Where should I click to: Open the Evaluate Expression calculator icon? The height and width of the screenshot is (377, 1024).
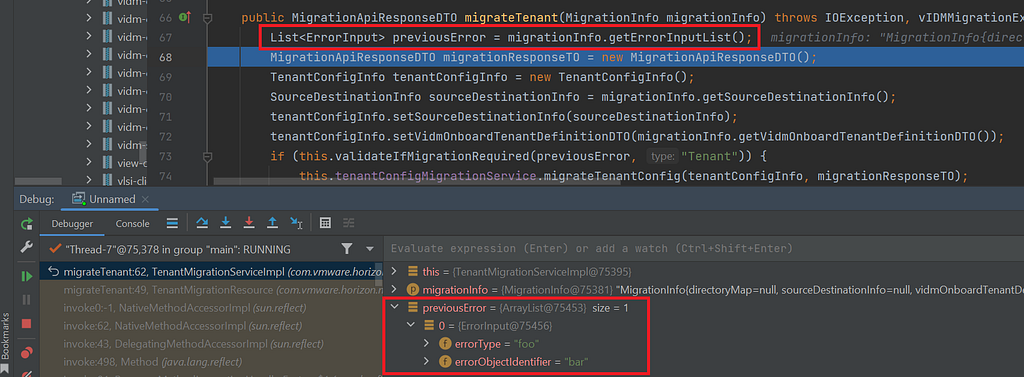tap(325, 223)
